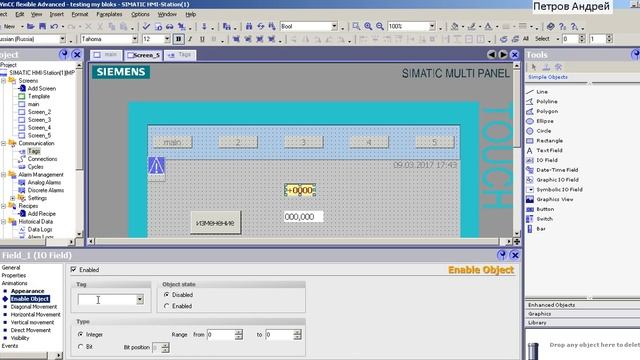The image size is (640, 360).
Task: Zoom in with the magnifier plus icon
Action: 368,26
